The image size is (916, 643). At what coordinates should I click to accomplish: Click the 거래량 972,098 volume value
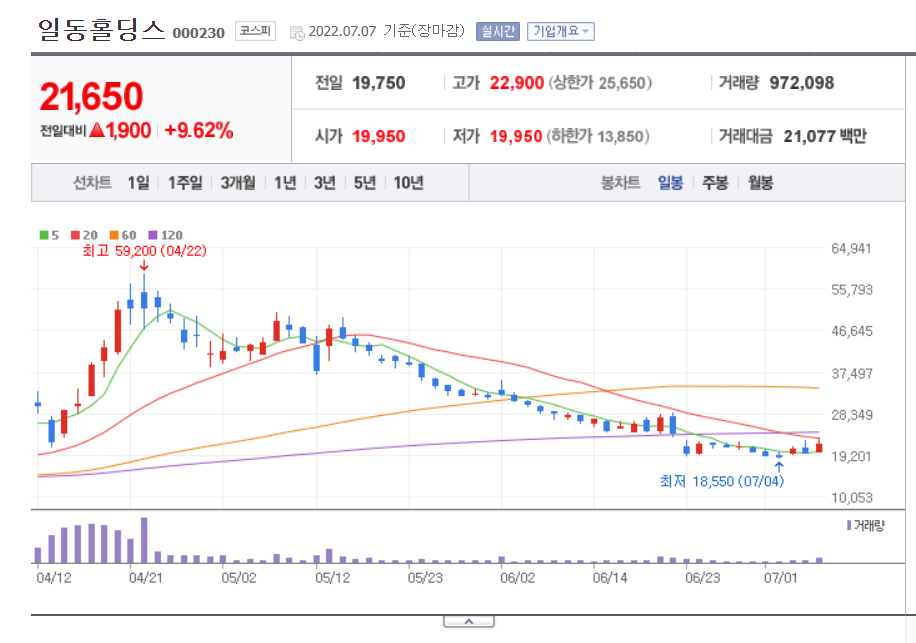pos(802,83)
